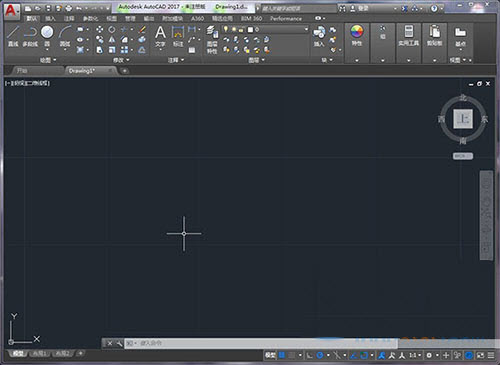Select the Circle (圆) drawing tool
Screen dimensions: 500x365
47,36
